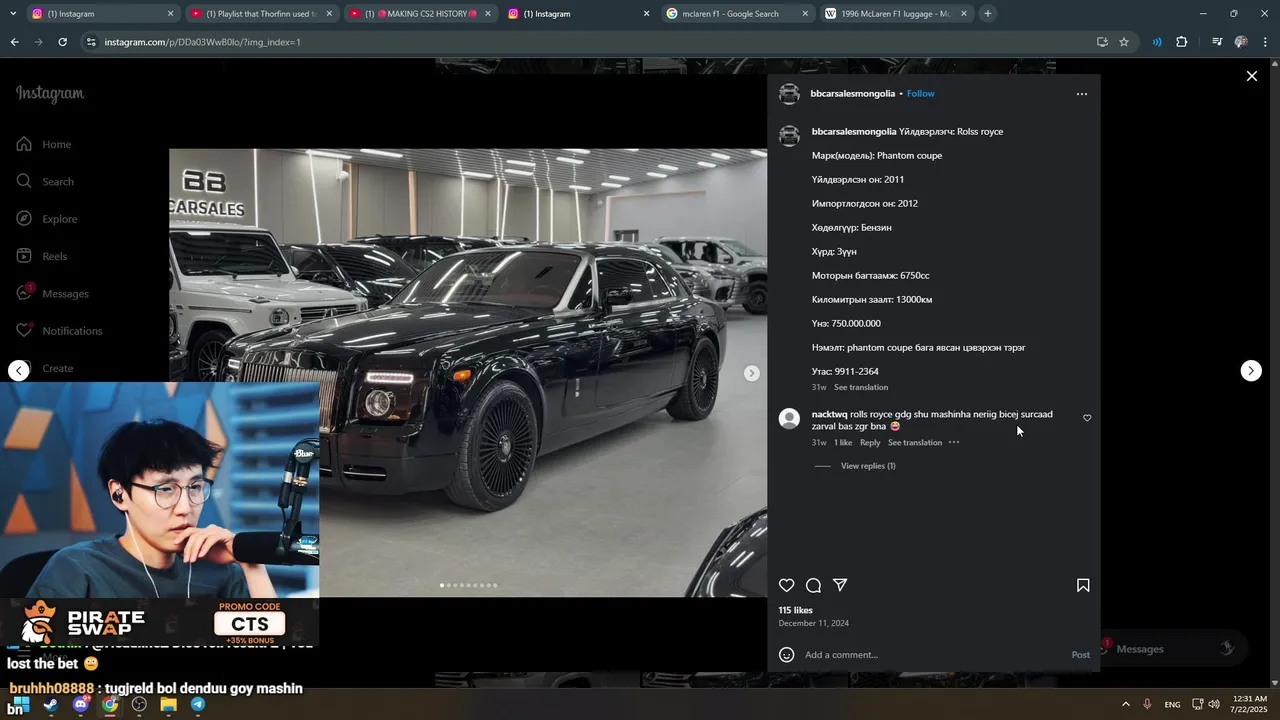Open Chrome three-dot menu

pyautogui.click(x=1266, y=42)
